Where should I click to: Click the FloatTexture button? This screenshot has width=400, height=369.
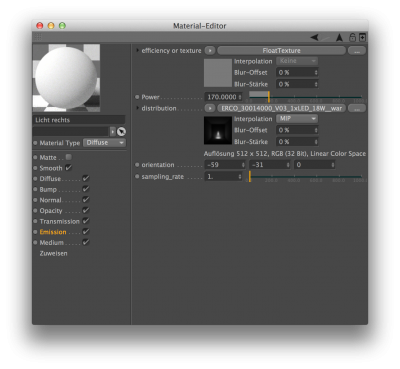coord(281,51)
